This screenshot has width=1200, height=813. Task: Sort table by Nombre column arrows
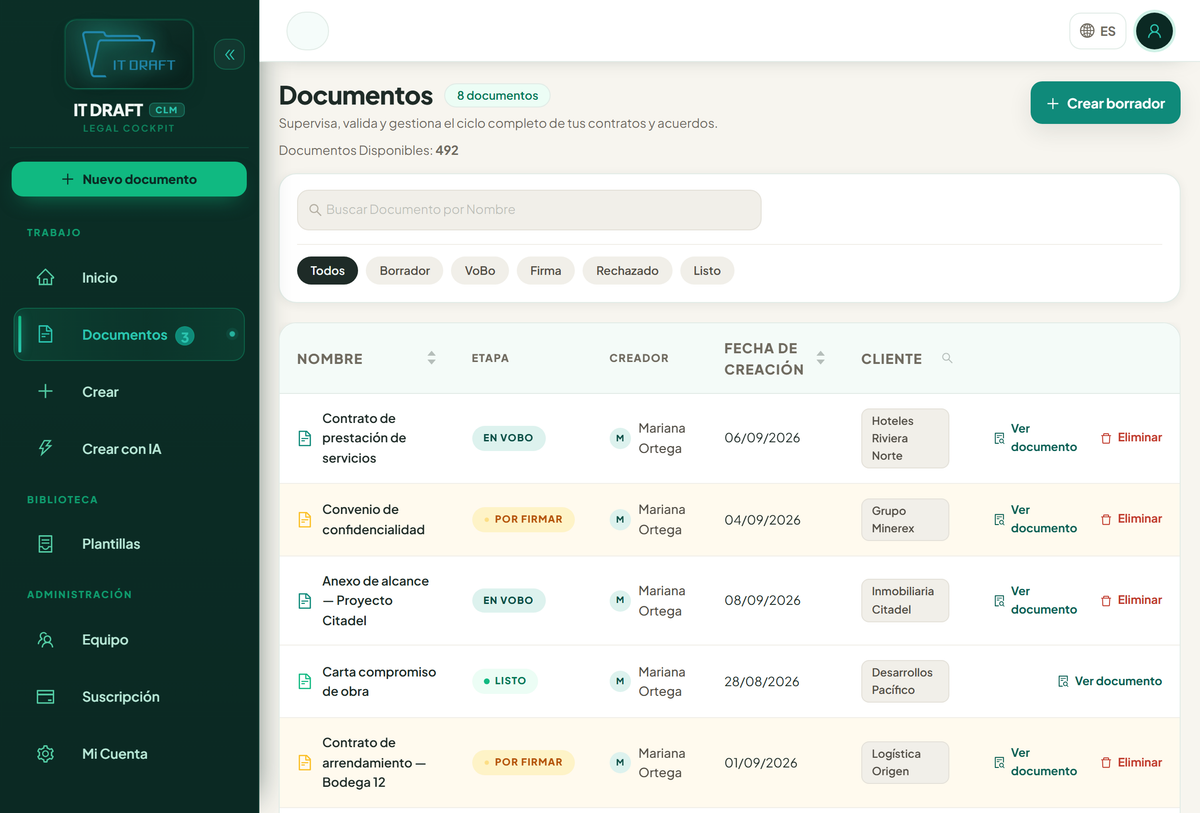point(431,358)
